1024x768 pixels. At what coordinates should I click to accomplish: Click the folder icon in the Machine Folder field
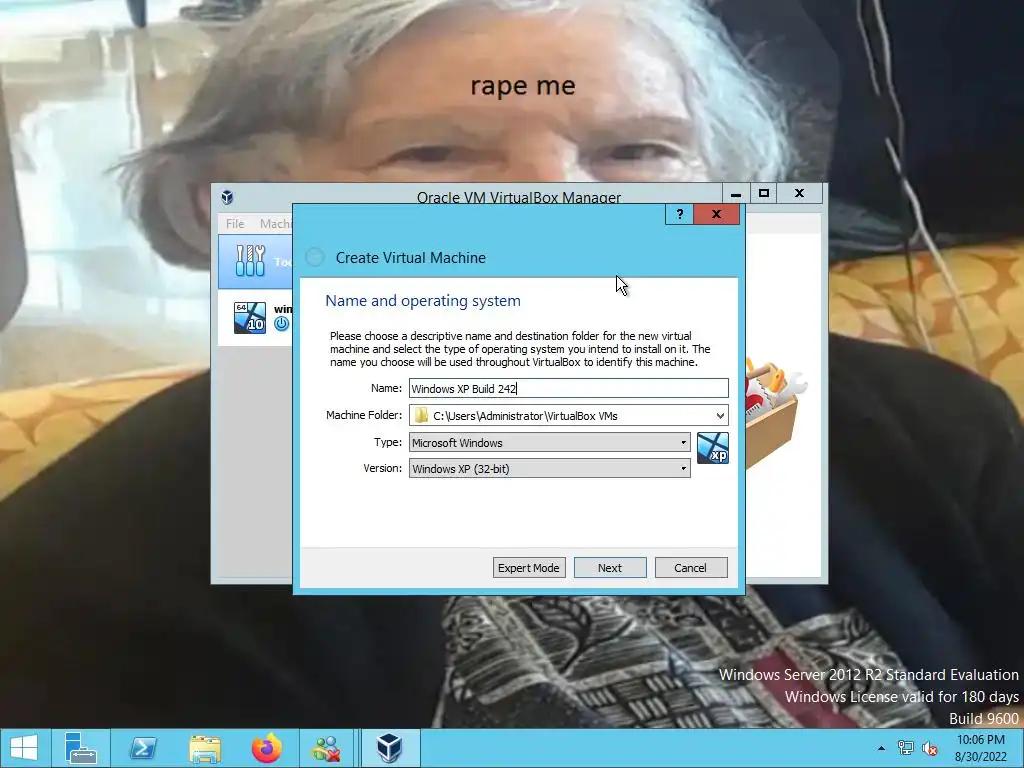coord(421,415)
